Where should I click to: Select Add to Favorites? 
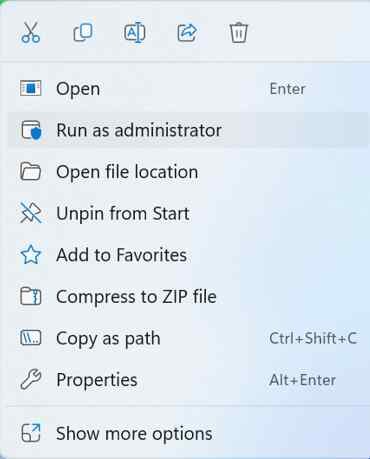tap(188, 255)
